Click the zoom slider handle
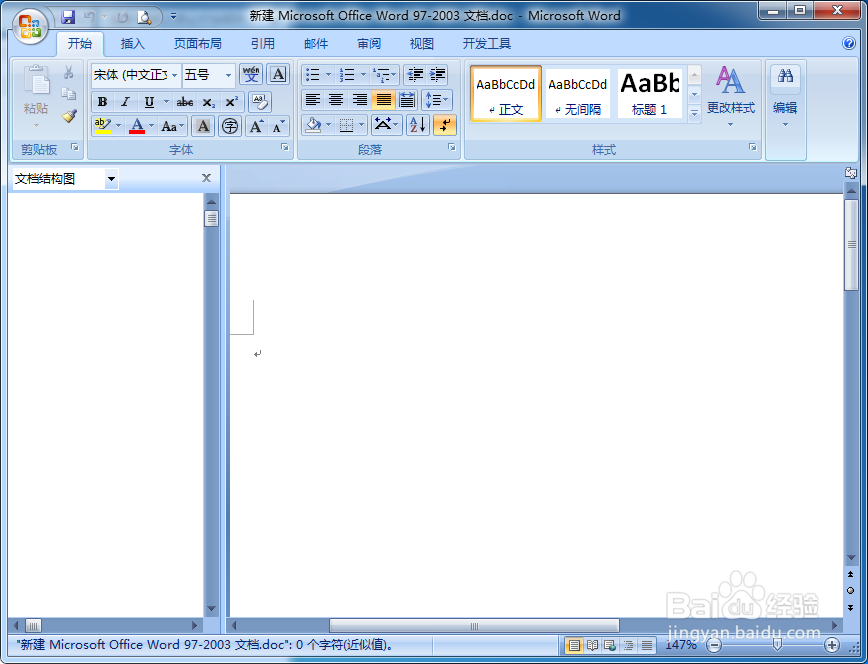 pyautogui.click(x=777, y=645)
